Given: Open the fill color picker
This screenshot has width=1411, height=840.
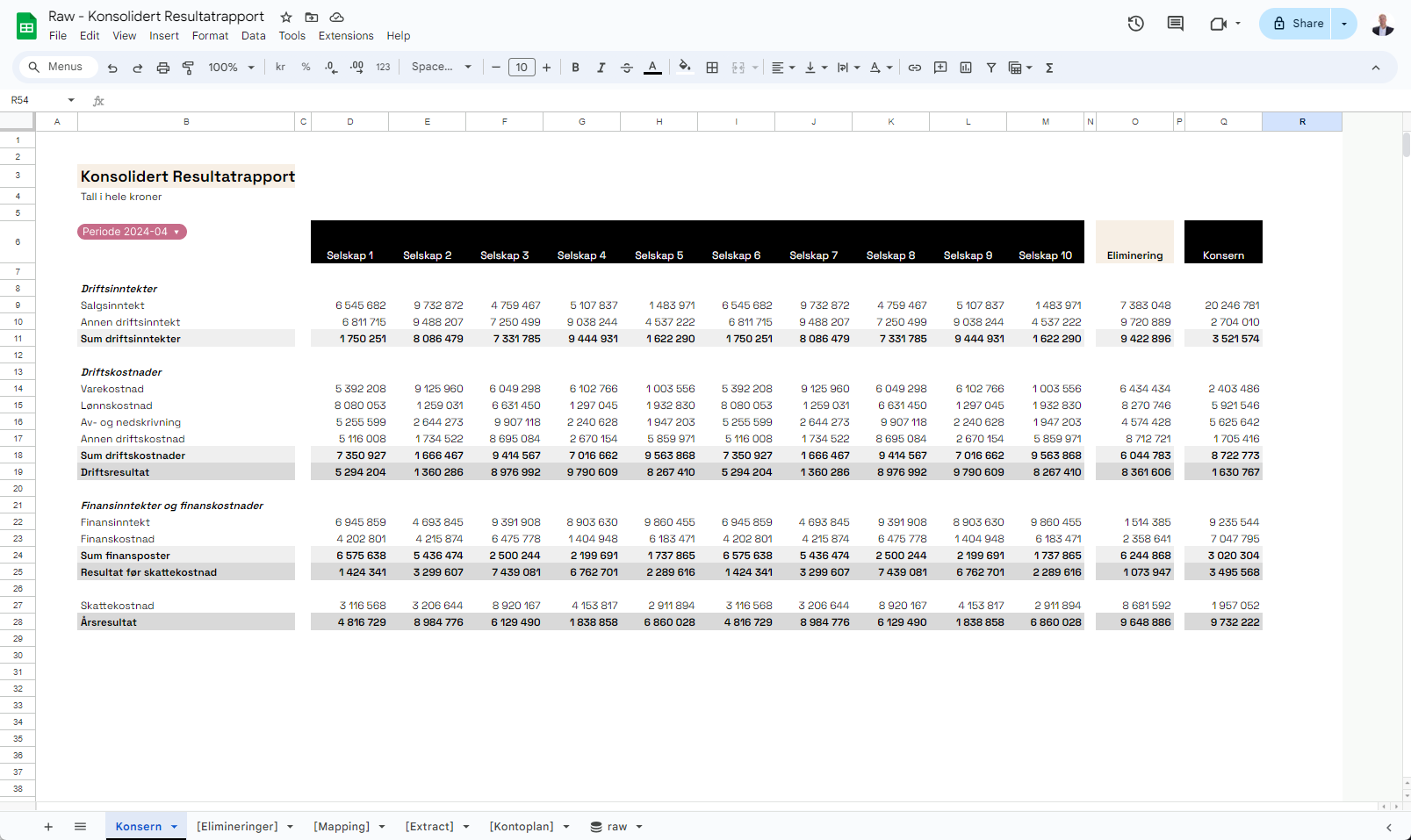Looking at the screenshot, I should point(685,67).
